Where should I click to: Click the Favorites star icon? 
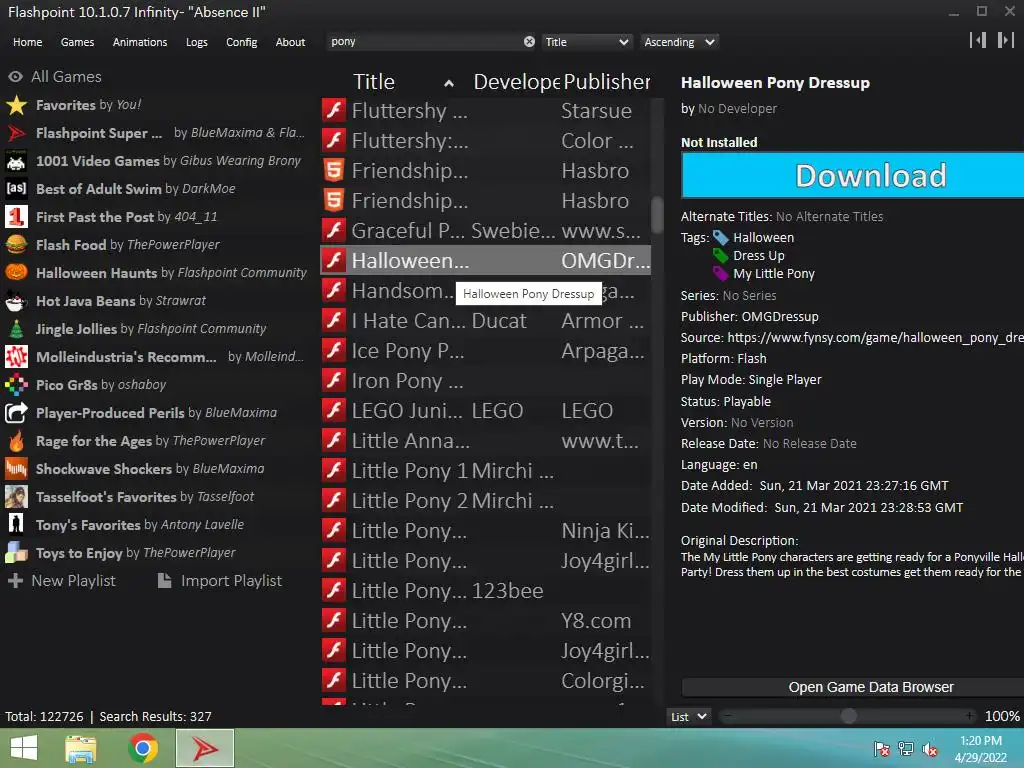(16, 104)
